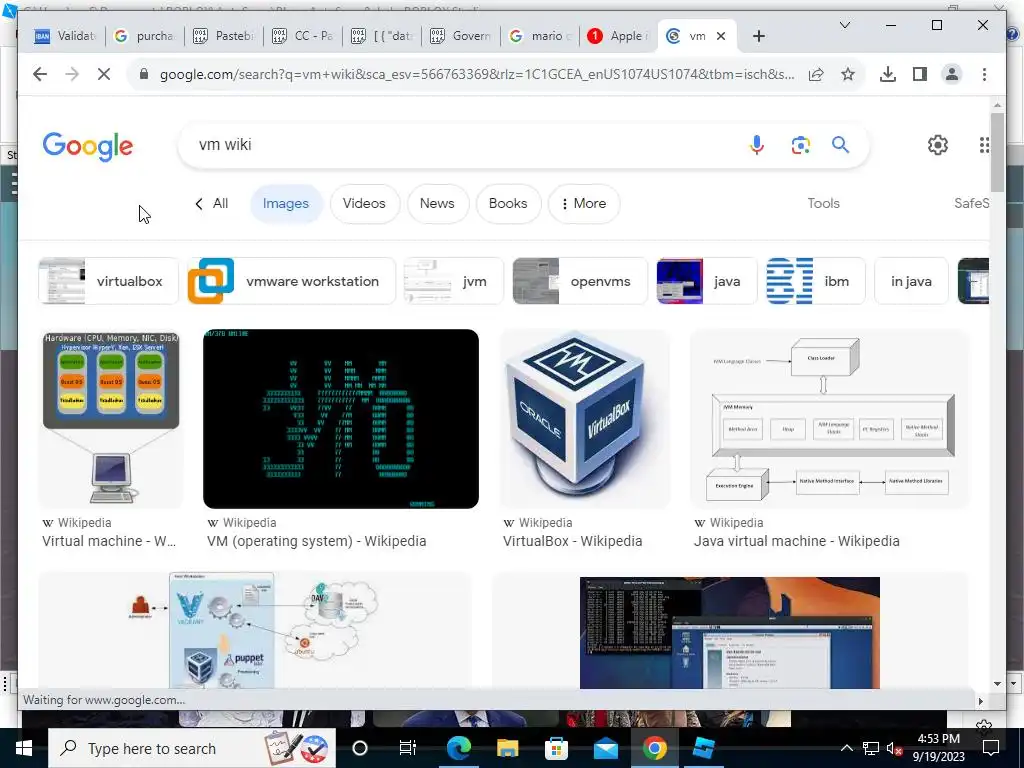This screenshot has height=768, width=1024.
Task: Switch to the Govern tab
Action: click(461, 36)
